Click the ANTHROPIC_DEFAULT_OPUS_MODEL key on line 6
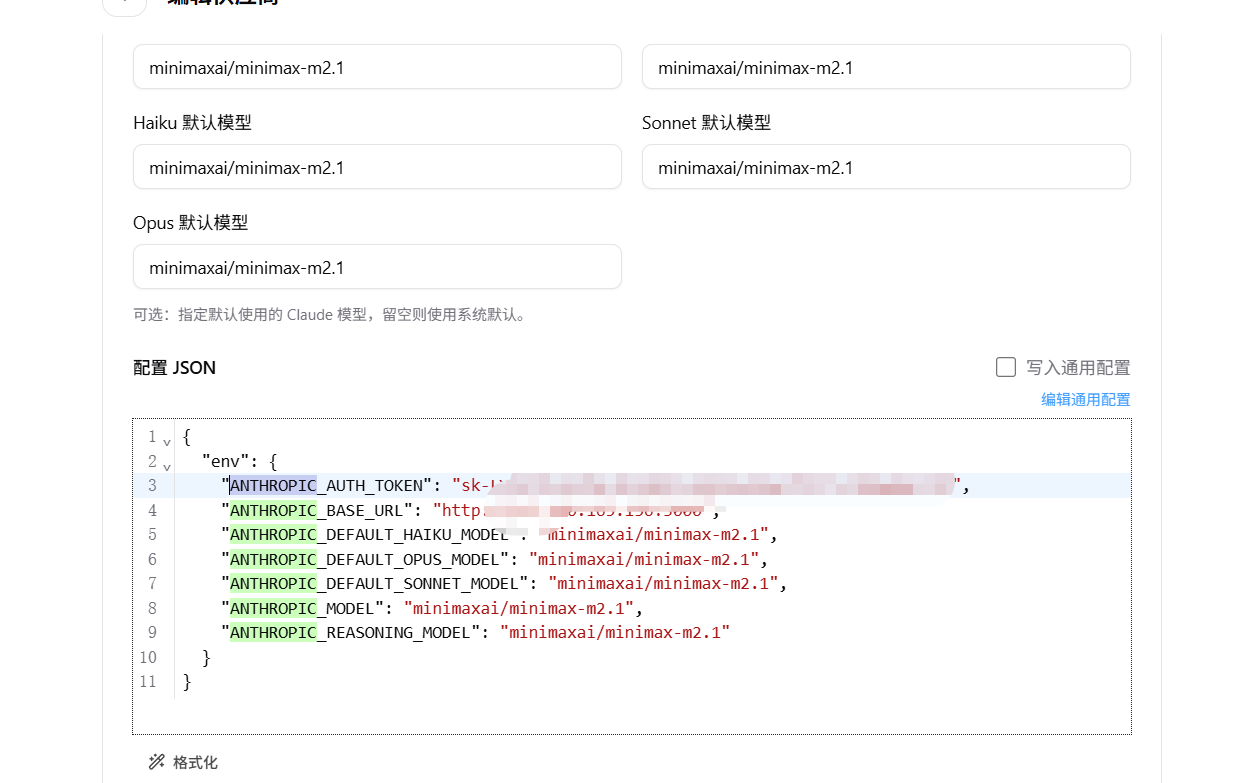1236x783 pixels. (x=365, y=559)
